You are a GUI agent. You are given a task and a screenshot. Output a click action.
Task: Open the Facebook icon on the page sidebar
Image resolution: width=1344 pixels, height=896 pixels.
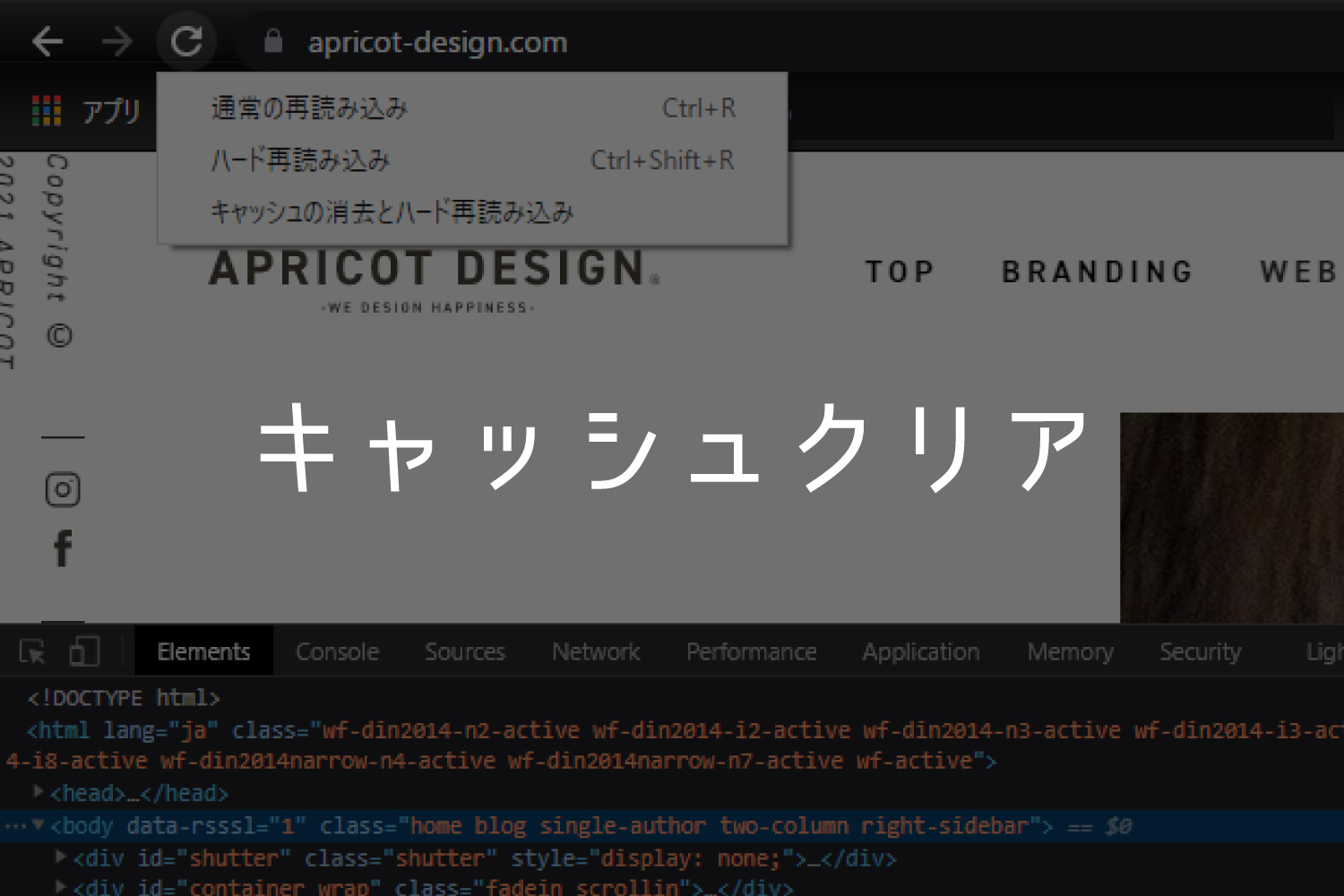pos(63,548)
